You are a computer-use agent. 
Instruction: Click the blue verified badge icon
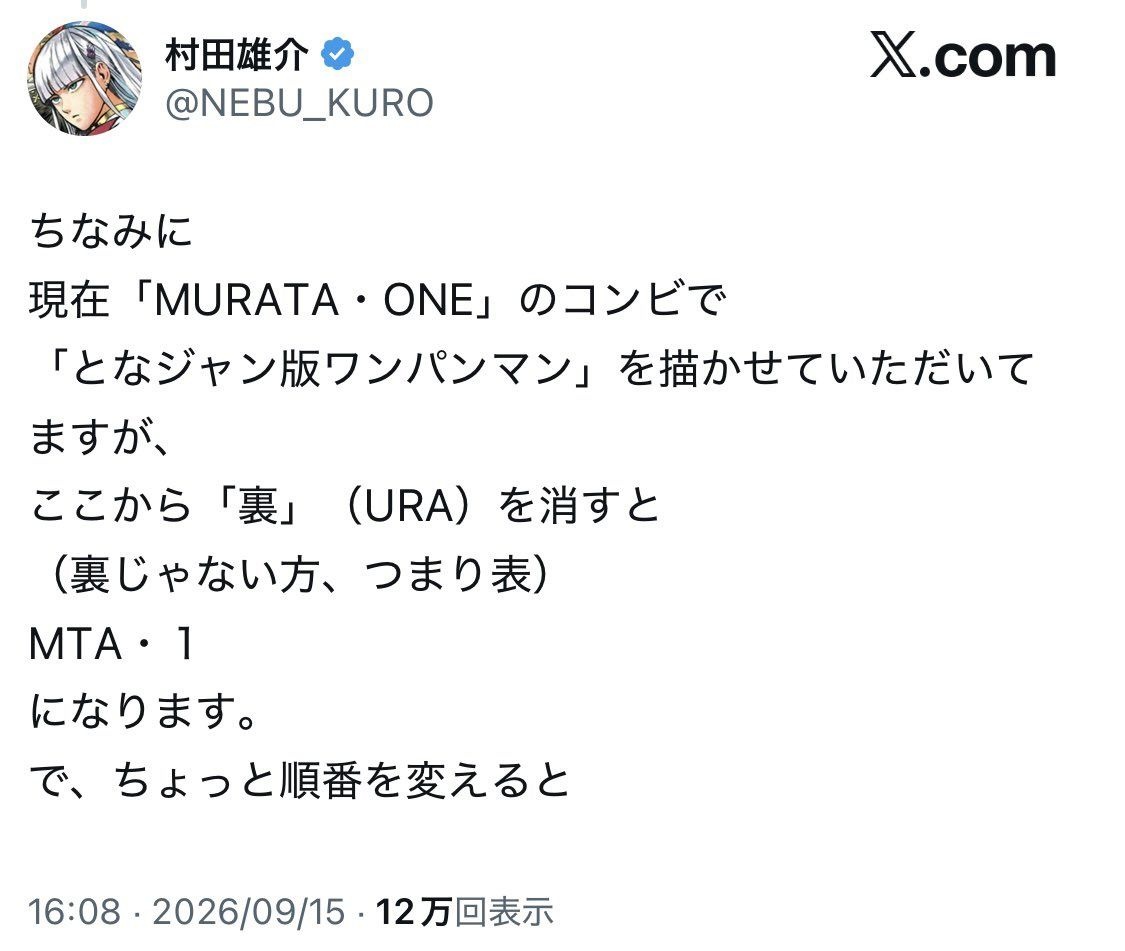[337, 54]
